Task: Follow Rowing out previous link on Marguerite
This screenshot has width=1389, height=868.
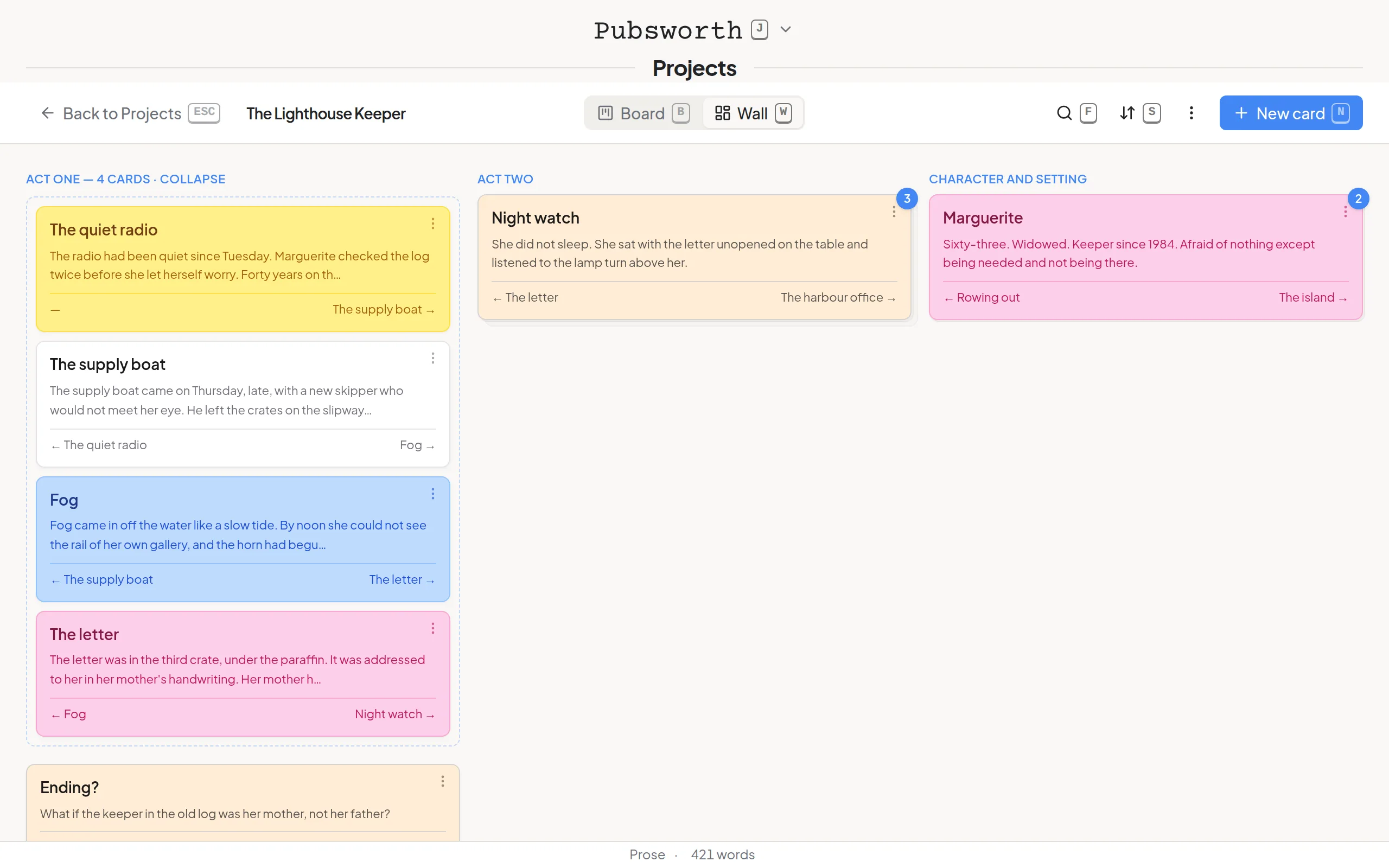Action: tap(982, 297)
